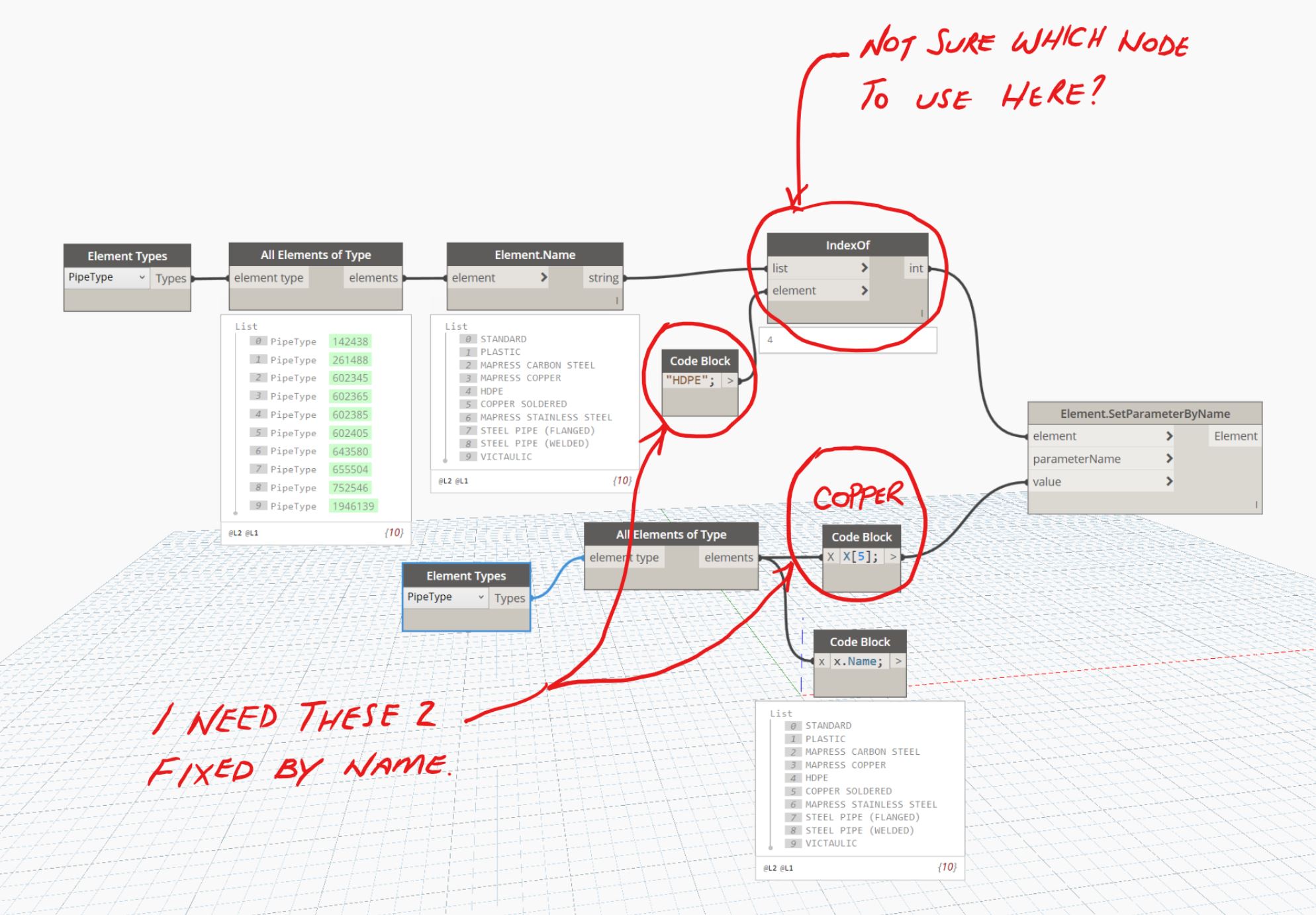Screen dimensions: 1316x915
Task: Select COPPER SOLDERED in Element.Name preview list
Action: pos(524,404)
